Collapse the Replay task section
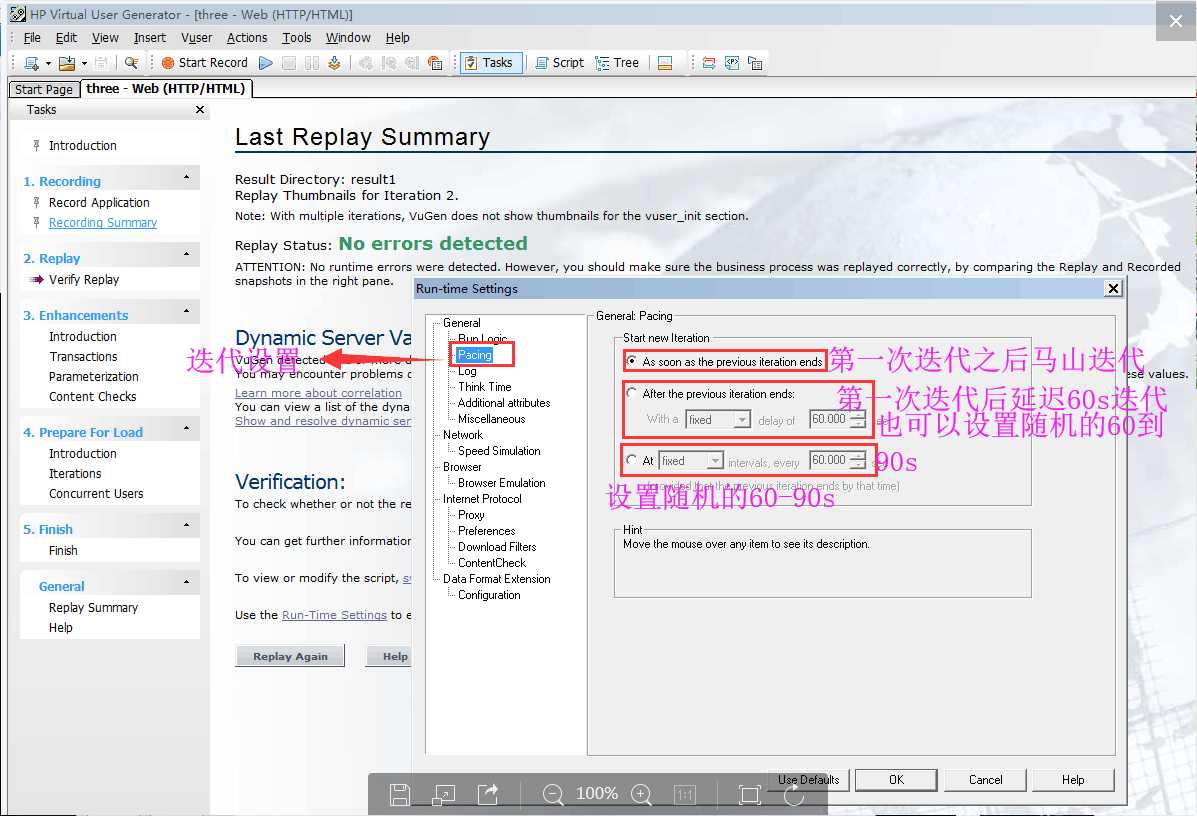The height and width of the screenshot is (816, 1197). (x=186, y=254)
